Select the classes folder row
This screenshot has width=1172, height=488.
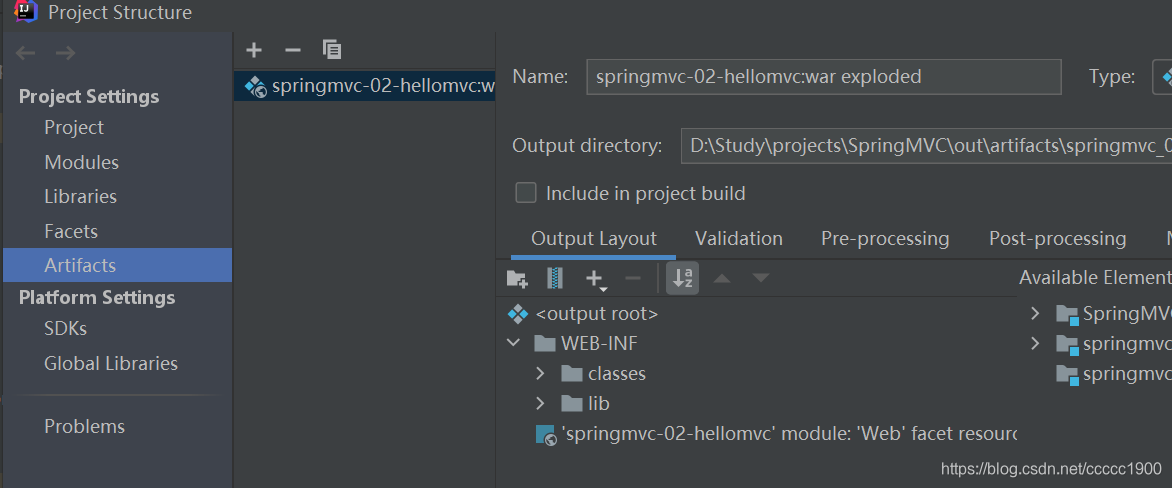[x=602, y=374]
